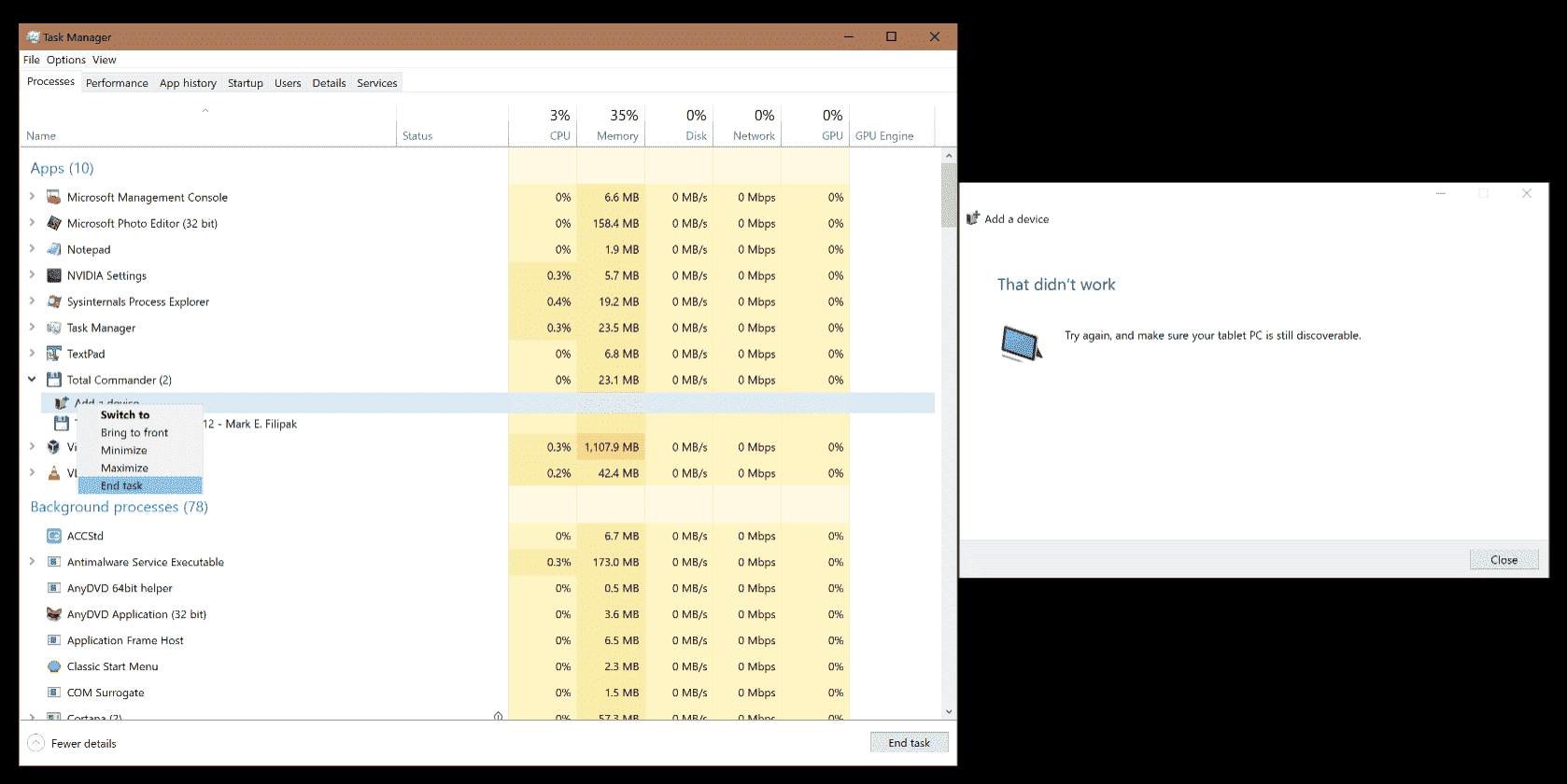Click the Microsoft Photo Editor app icon

[54, 223]
